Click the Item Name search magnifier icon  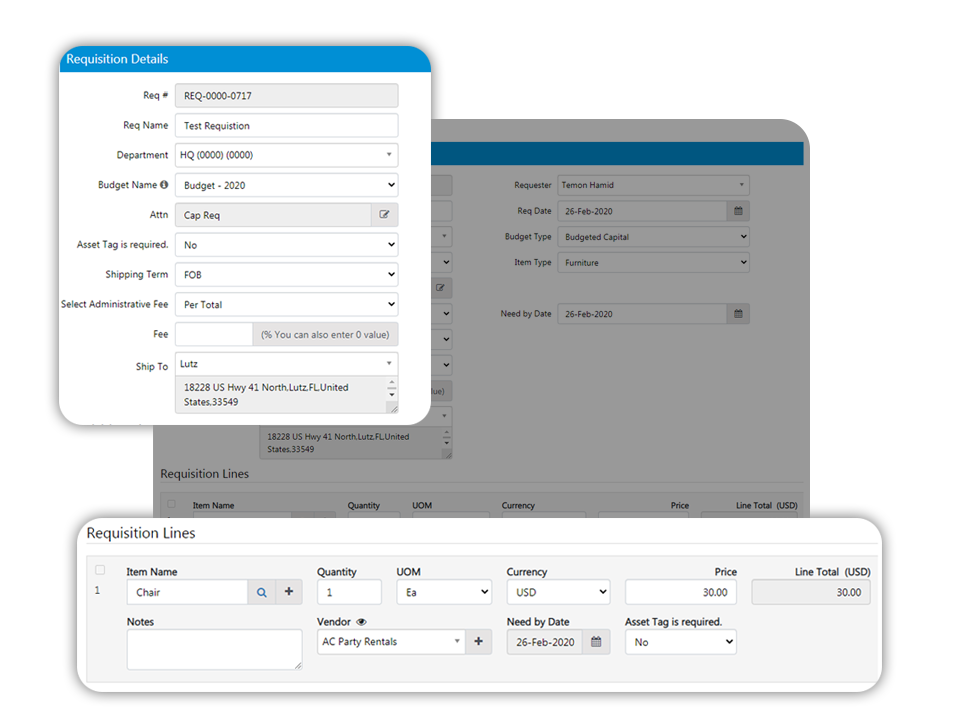click(261, 592)
